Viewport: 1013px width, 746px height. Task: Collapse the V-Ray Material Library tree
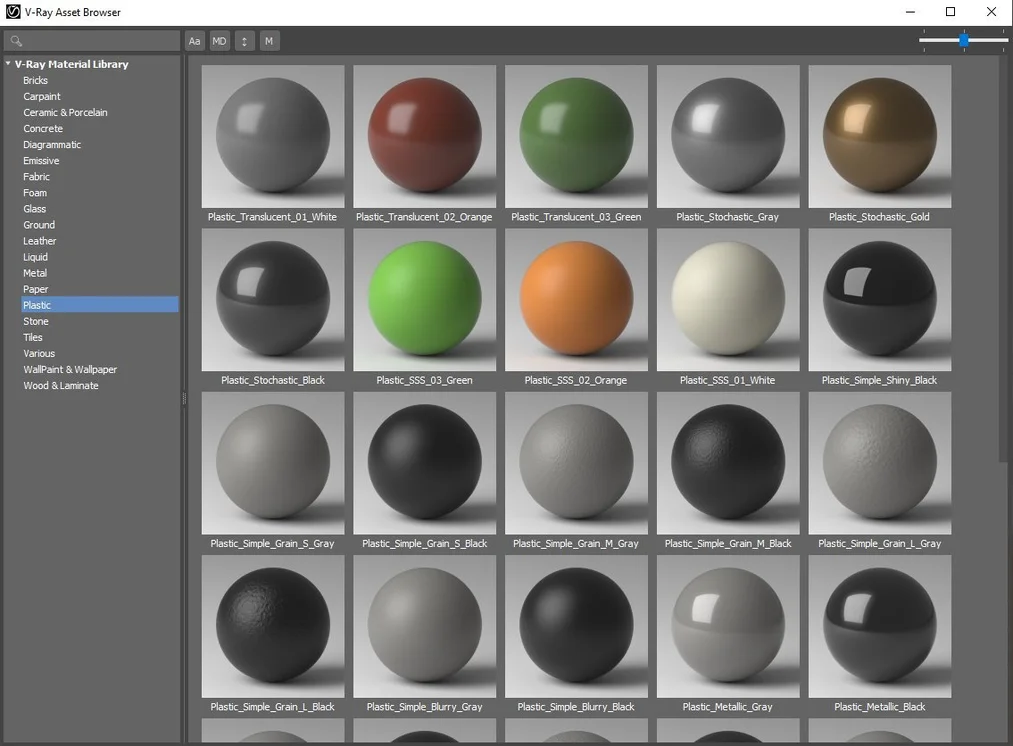[8, 64]
